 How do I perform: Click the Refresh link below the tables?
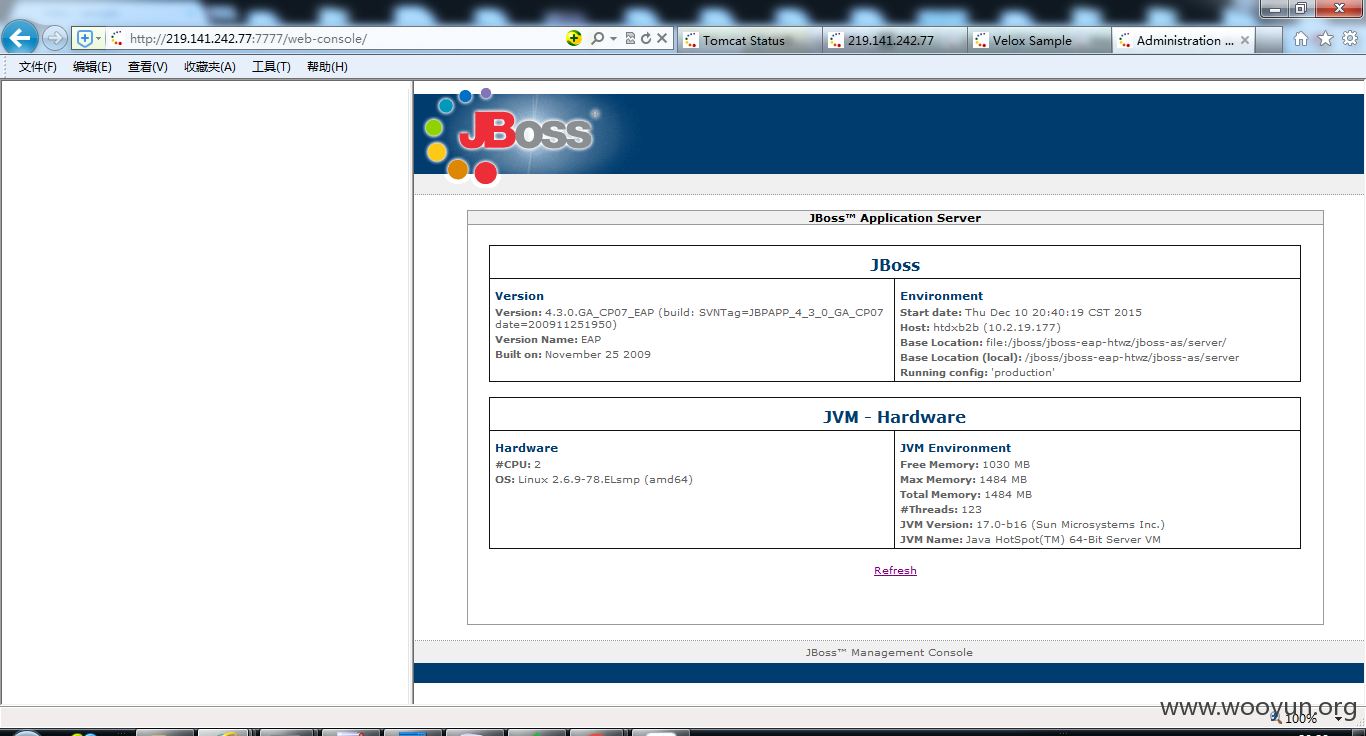click(x=895, y=570)
